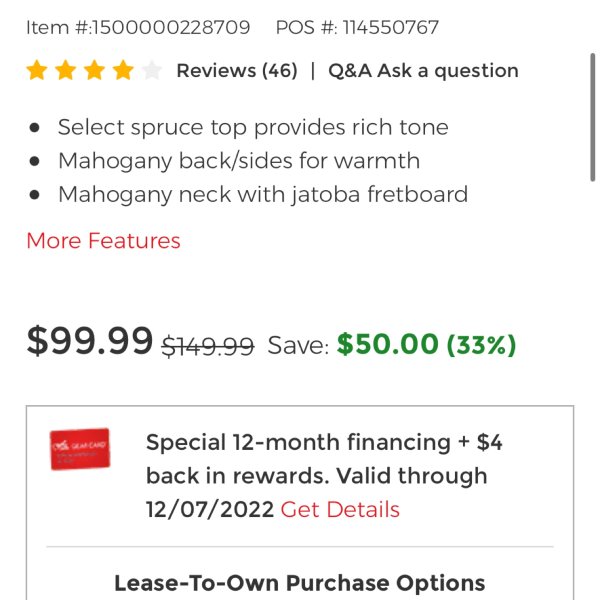The height and width of the screenshot is (600, 600).
Task: Click the Mahogany back/sides feature bullet
Action: (x=239, y=161)
